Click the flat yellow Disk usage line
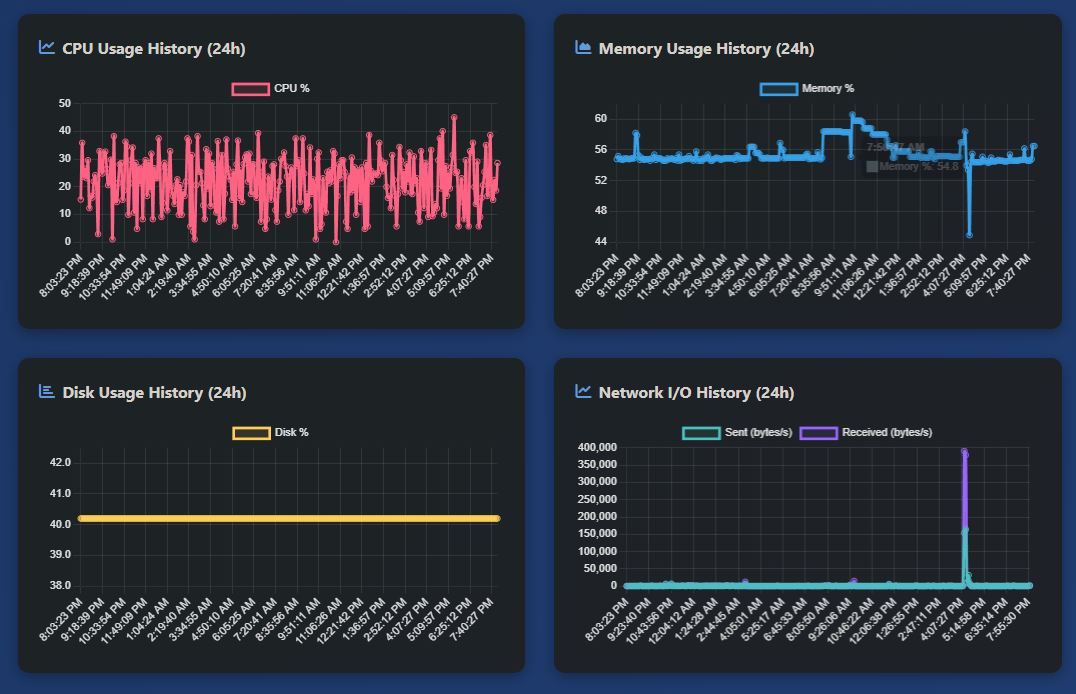This screenshot has width=1076, height=694. point(288,518)
